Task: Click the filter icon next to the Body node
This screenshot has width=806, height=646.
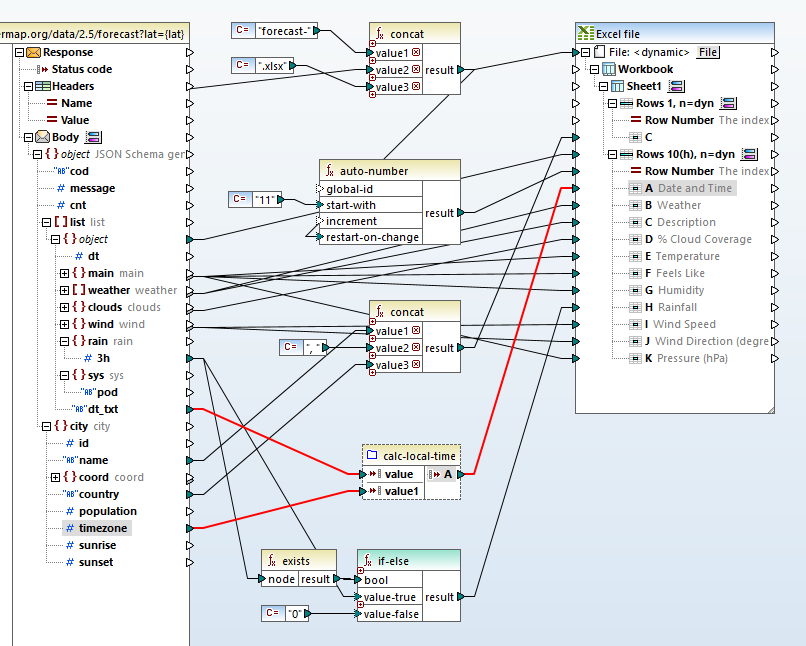Action: pyautogui.click(x=93, y=137)
